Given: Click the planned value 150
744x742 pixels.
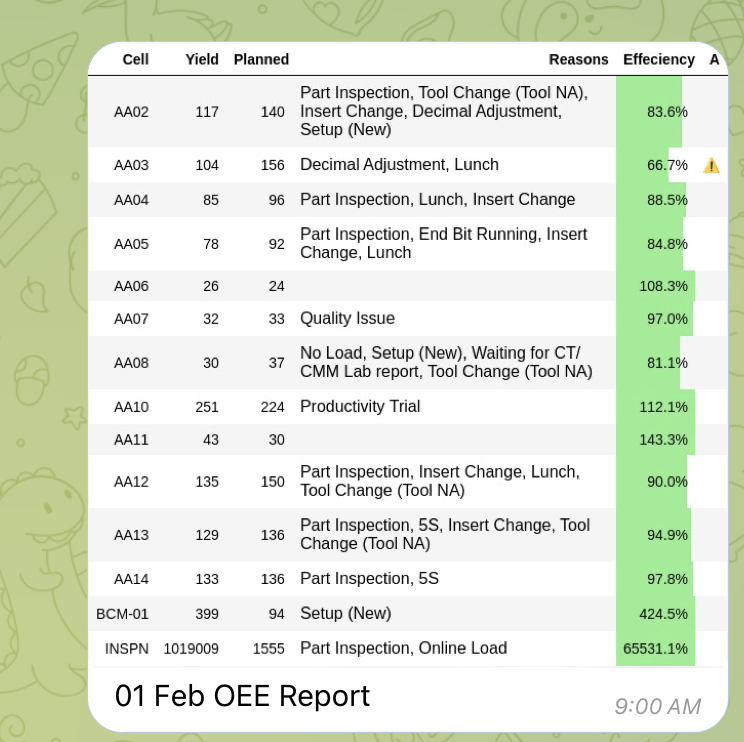Looking at the screenshot, I should pyautogui.click(x=272, y=482).
